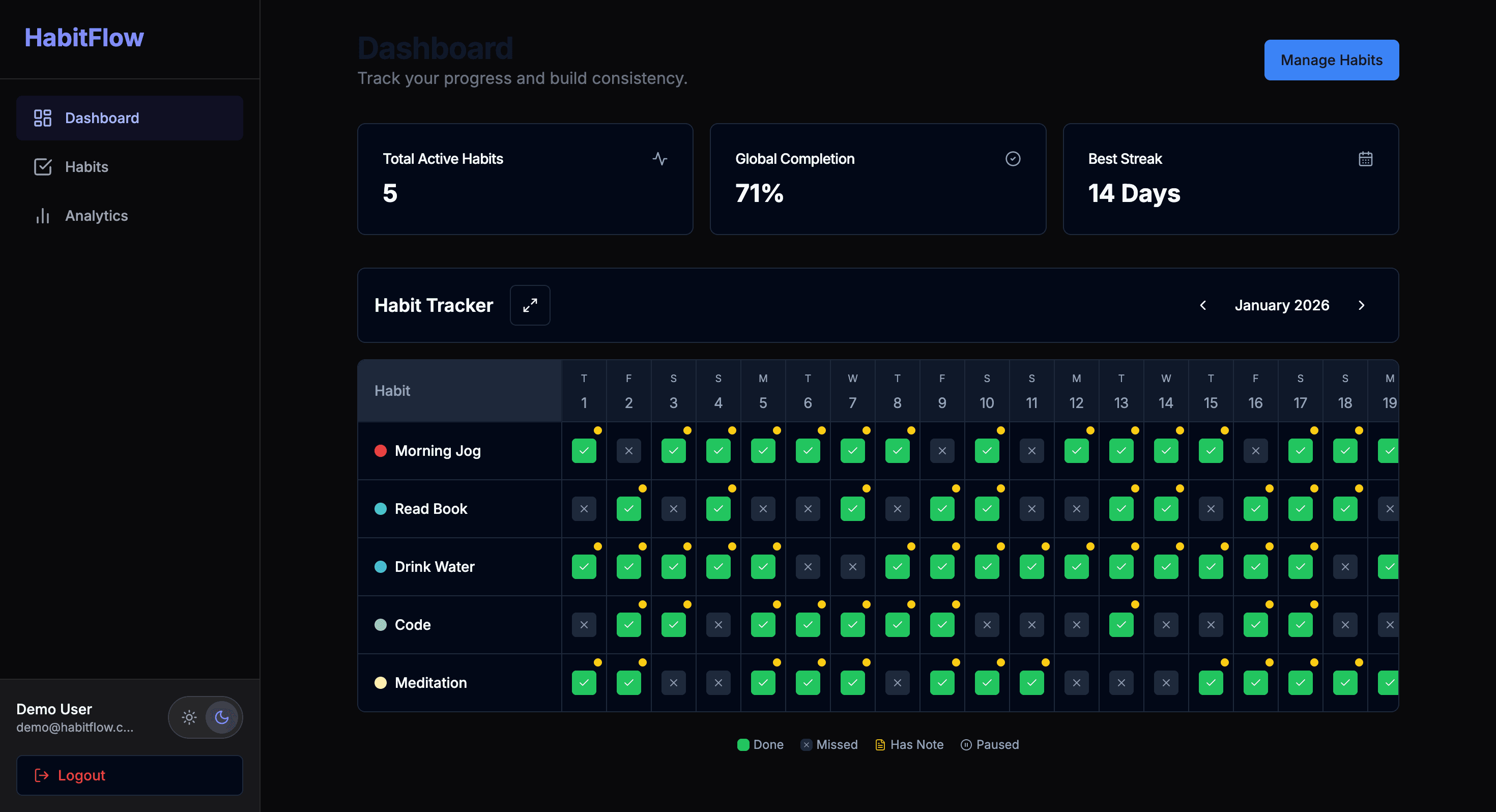
Task: Go to previous month with left chevron
Action: point(1203,305)
